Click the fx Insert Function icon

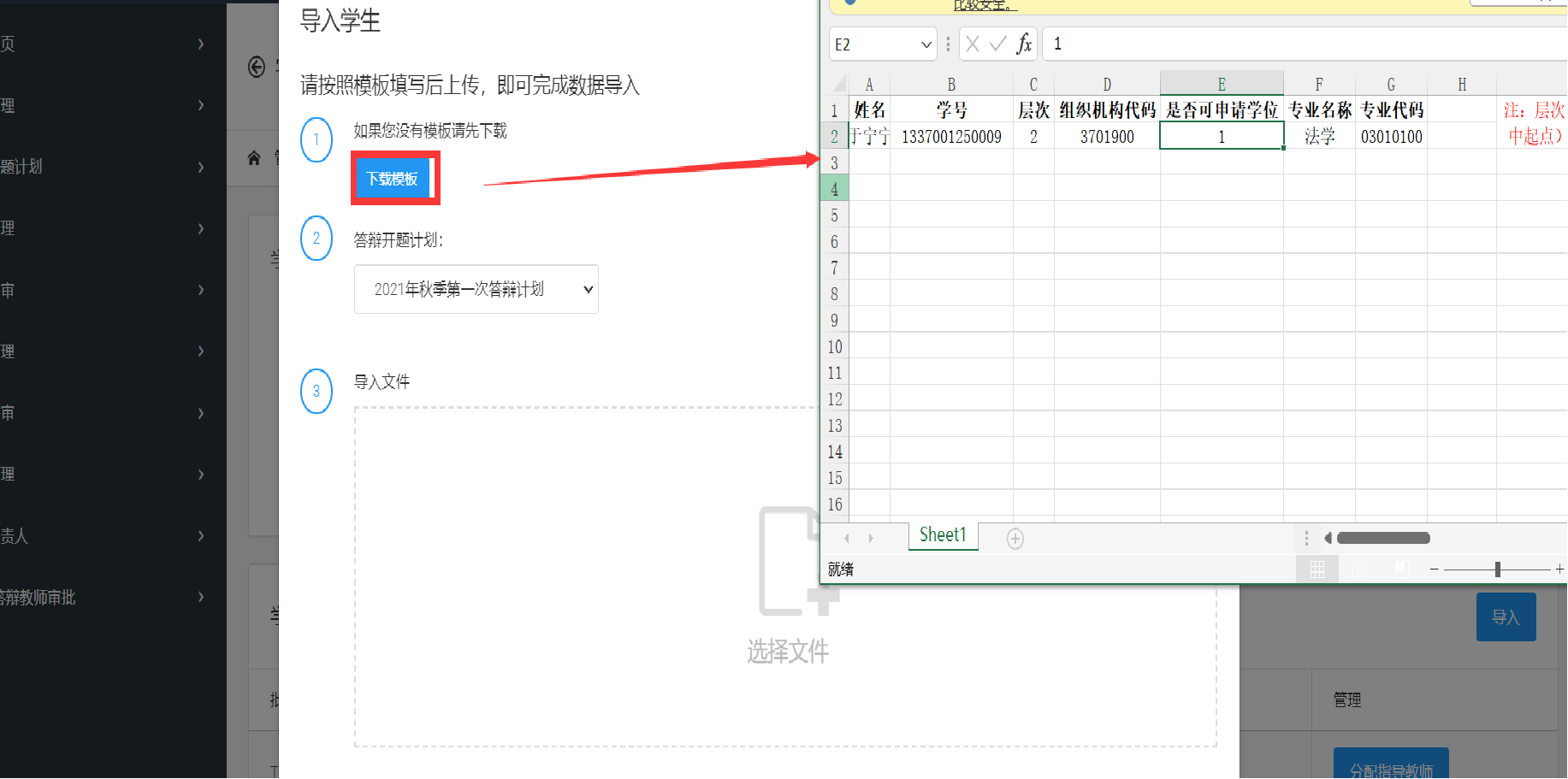point(1024,44)
